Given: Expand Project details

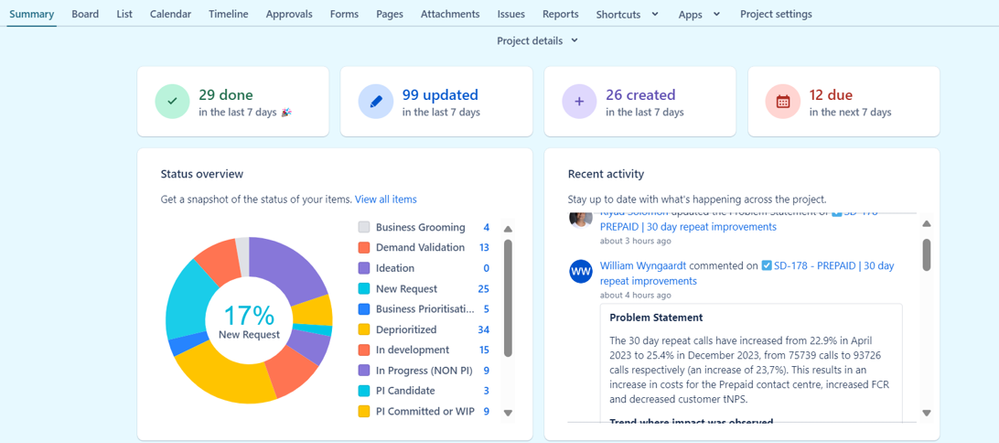Looking at the screenshot, I should [537, 41].
